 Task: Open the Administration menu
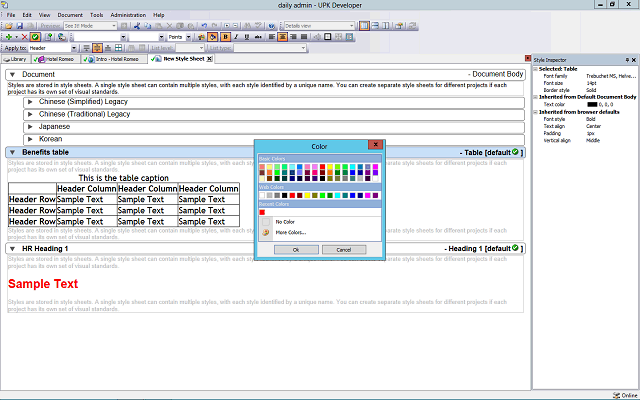pos(128,16)
